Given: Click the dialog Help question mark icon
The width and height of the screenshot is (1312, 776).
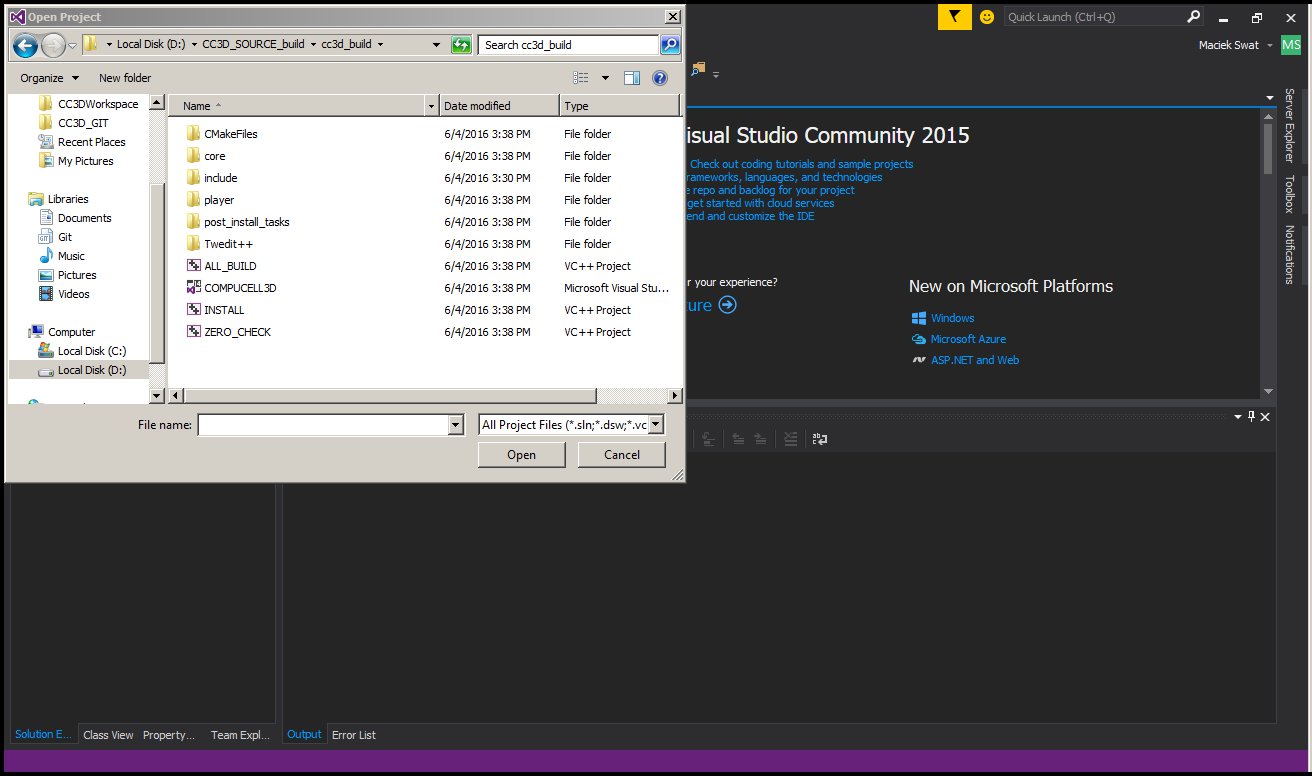Looking at the screenshot, I should tap(659, 78).
